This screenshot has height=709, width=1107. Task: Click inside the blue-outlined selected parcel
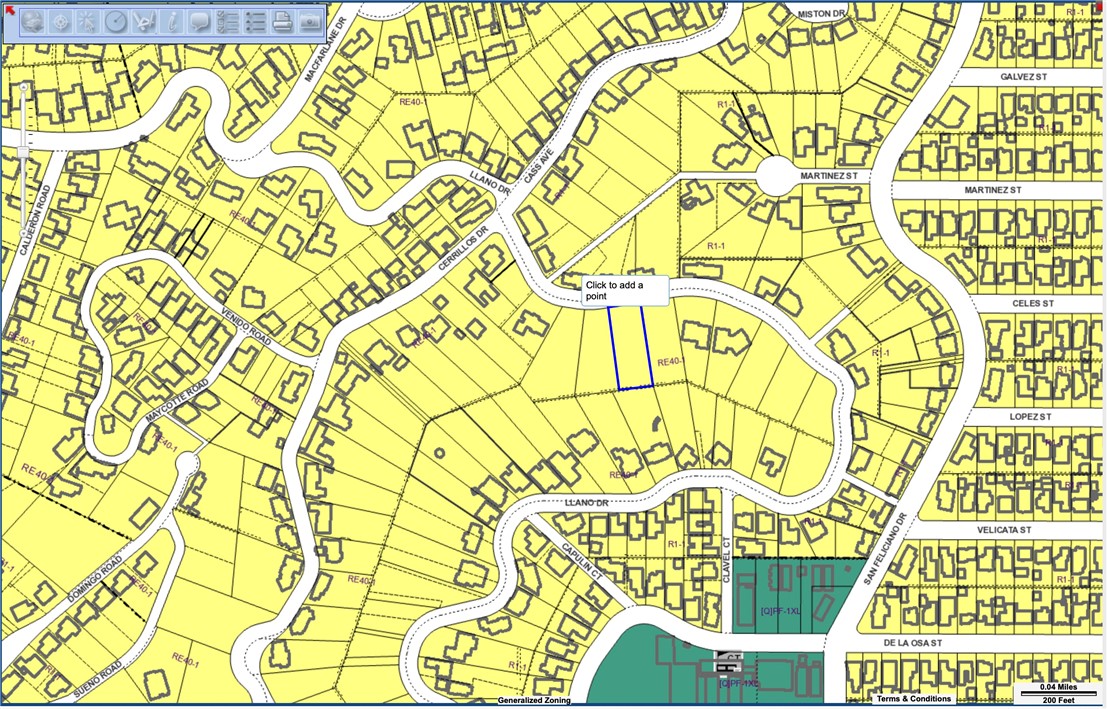[x=630, y=347]
